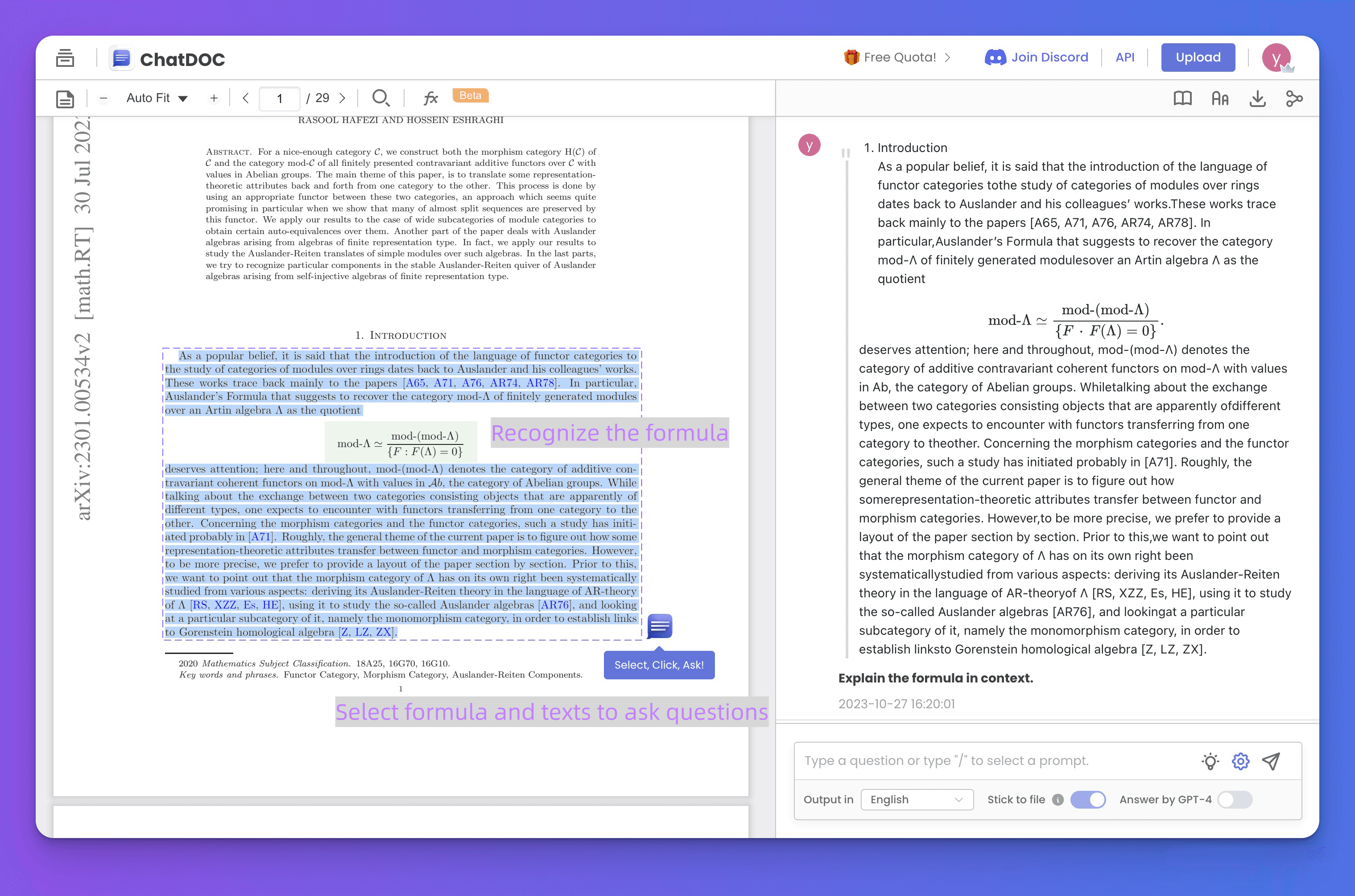Open the API link in header
Viewport: 1355px width, 896px height.
click(x=1124, y=57)
